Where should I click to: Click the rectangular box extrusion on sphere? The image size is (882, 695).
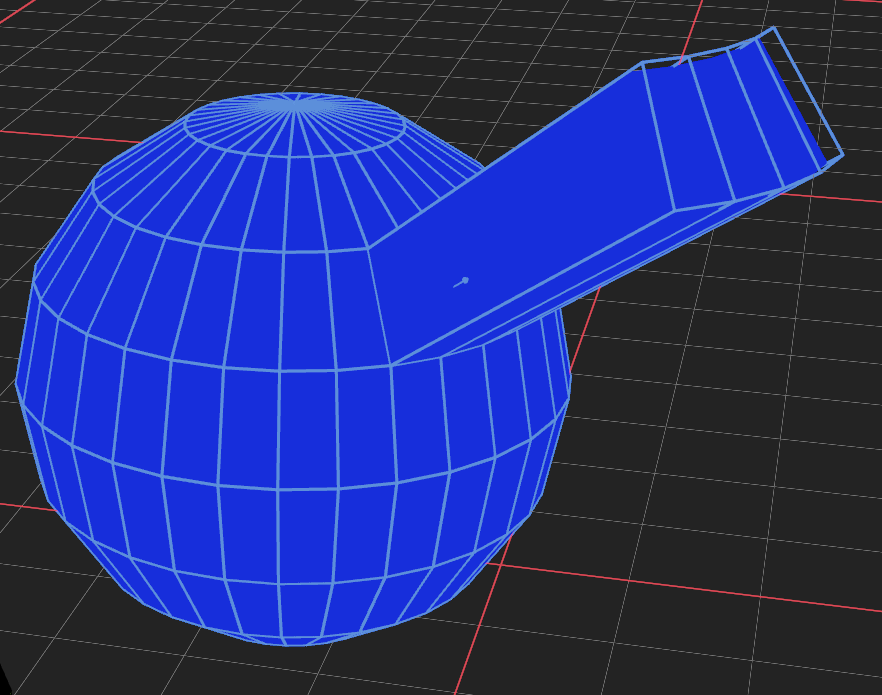coord(605,194)
